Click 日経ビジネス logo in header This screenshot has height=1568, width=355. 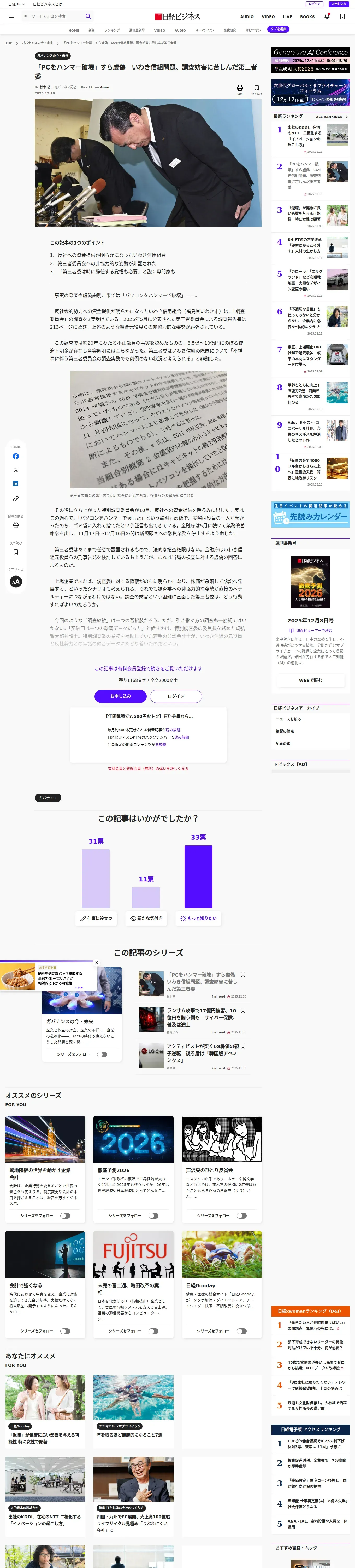point(177,16)
